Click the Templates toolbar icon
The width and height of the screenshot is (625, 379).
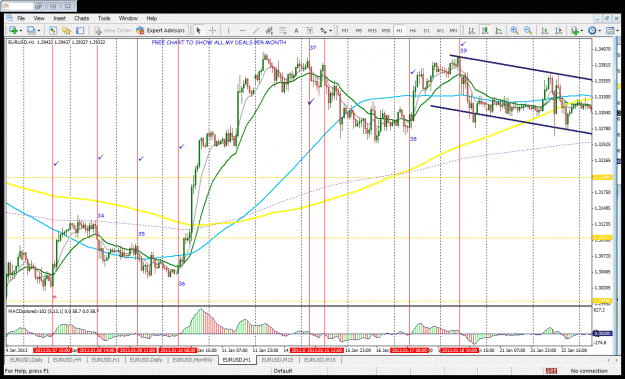click(610, 30)
